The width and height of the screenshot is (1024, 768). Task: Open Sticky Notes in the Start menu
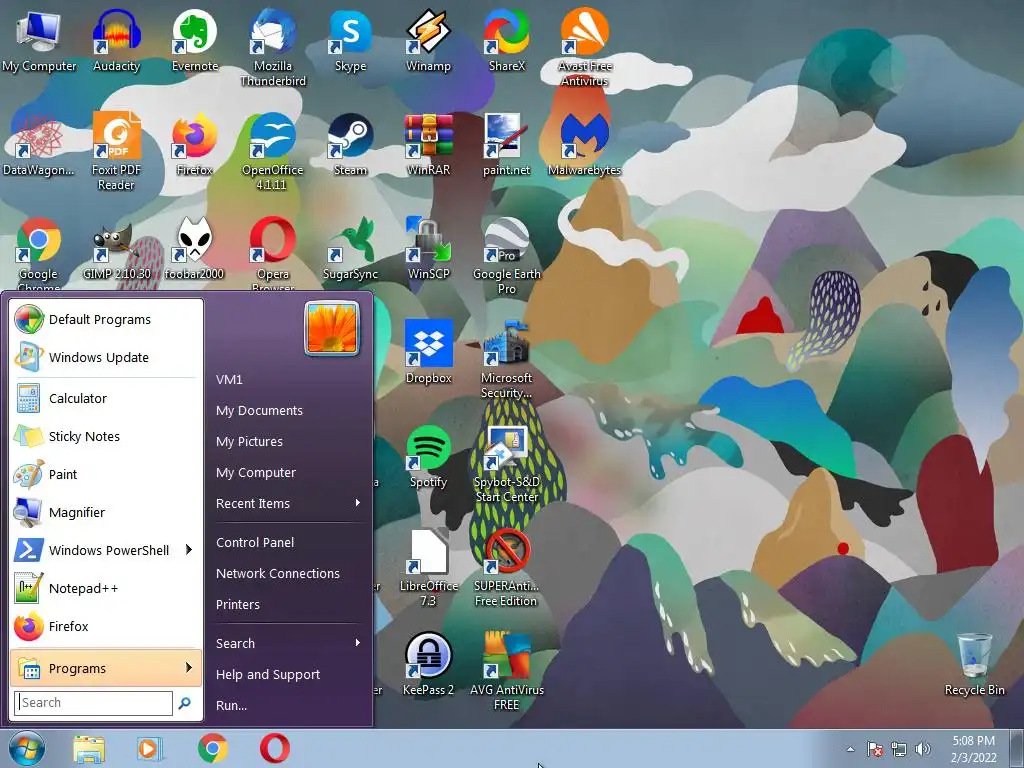point(106,436)
